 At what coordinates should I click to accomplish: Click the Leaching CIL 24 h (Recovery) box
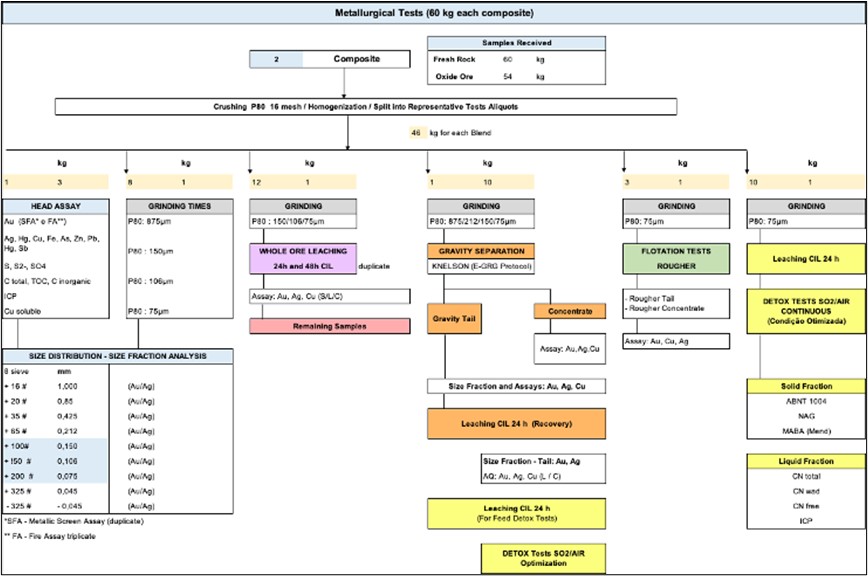(x=516, y=423)
